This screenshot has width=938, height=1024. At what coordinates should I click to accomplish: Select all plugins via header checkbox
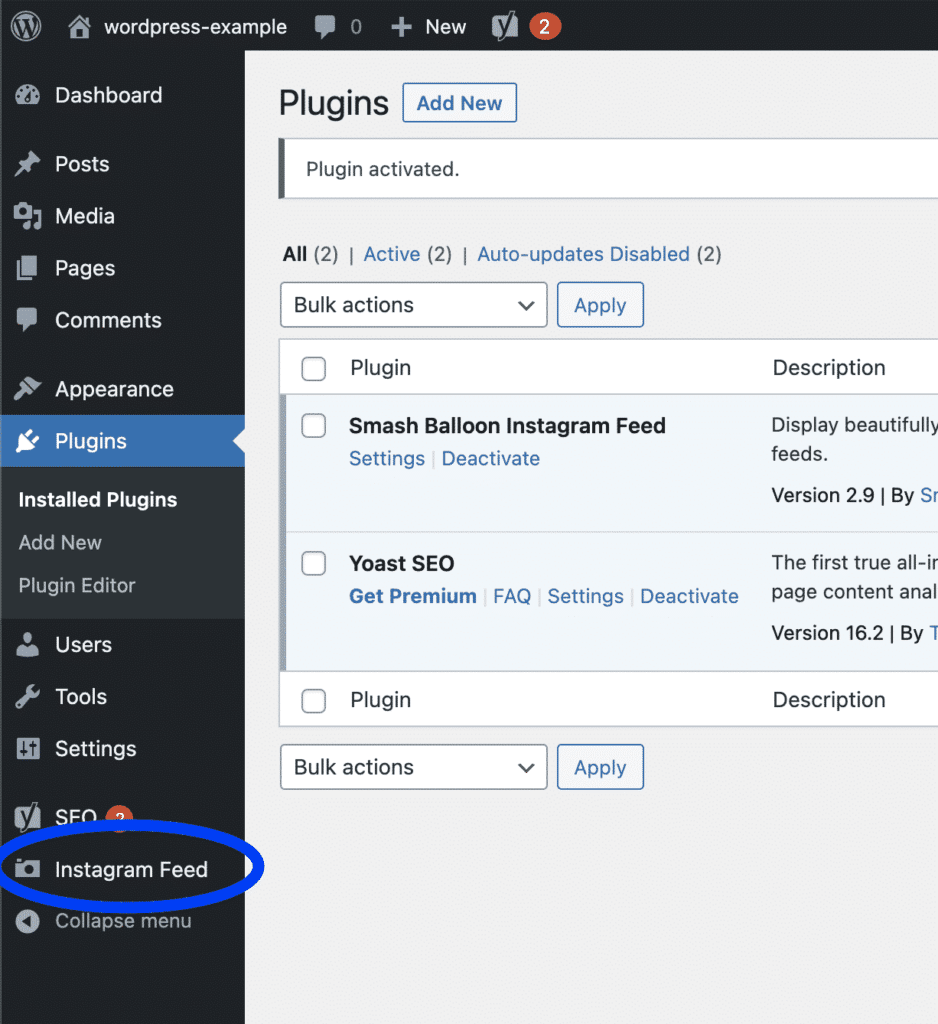coord(314,368)
